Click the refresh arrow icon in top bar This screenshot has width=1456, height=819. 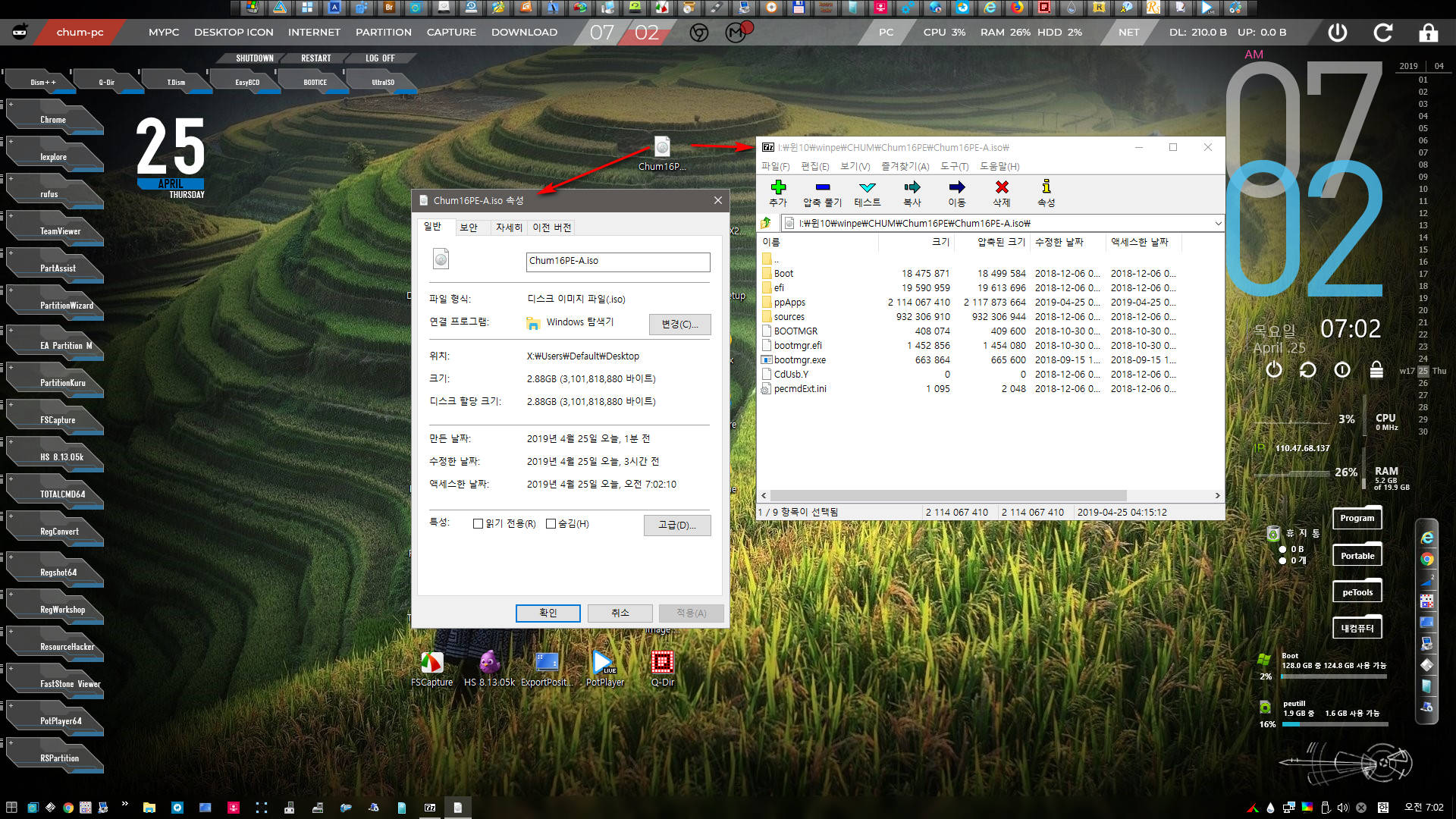[x=1383, y=33]
